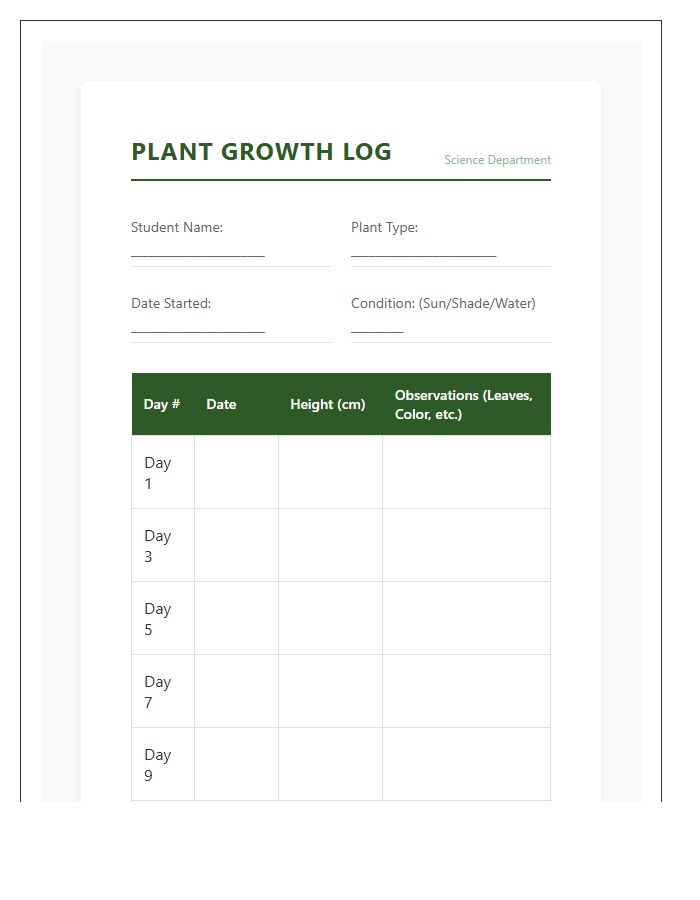Select the 'Day 7' row label
The width and height of the screenshot is (700, 900).
point(158,692)
